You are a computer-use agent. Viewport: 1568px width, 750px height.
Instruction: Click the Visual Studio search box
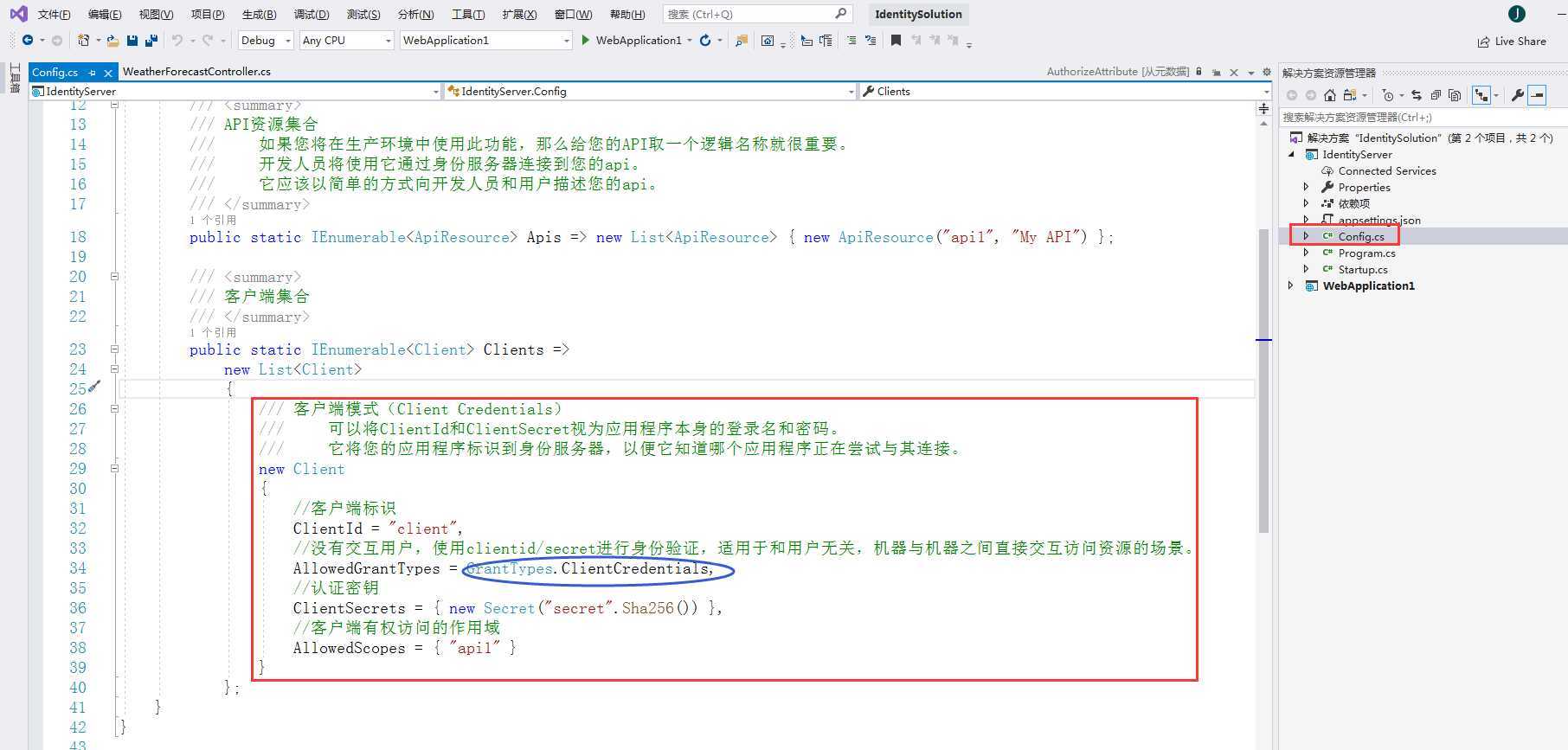757,14
